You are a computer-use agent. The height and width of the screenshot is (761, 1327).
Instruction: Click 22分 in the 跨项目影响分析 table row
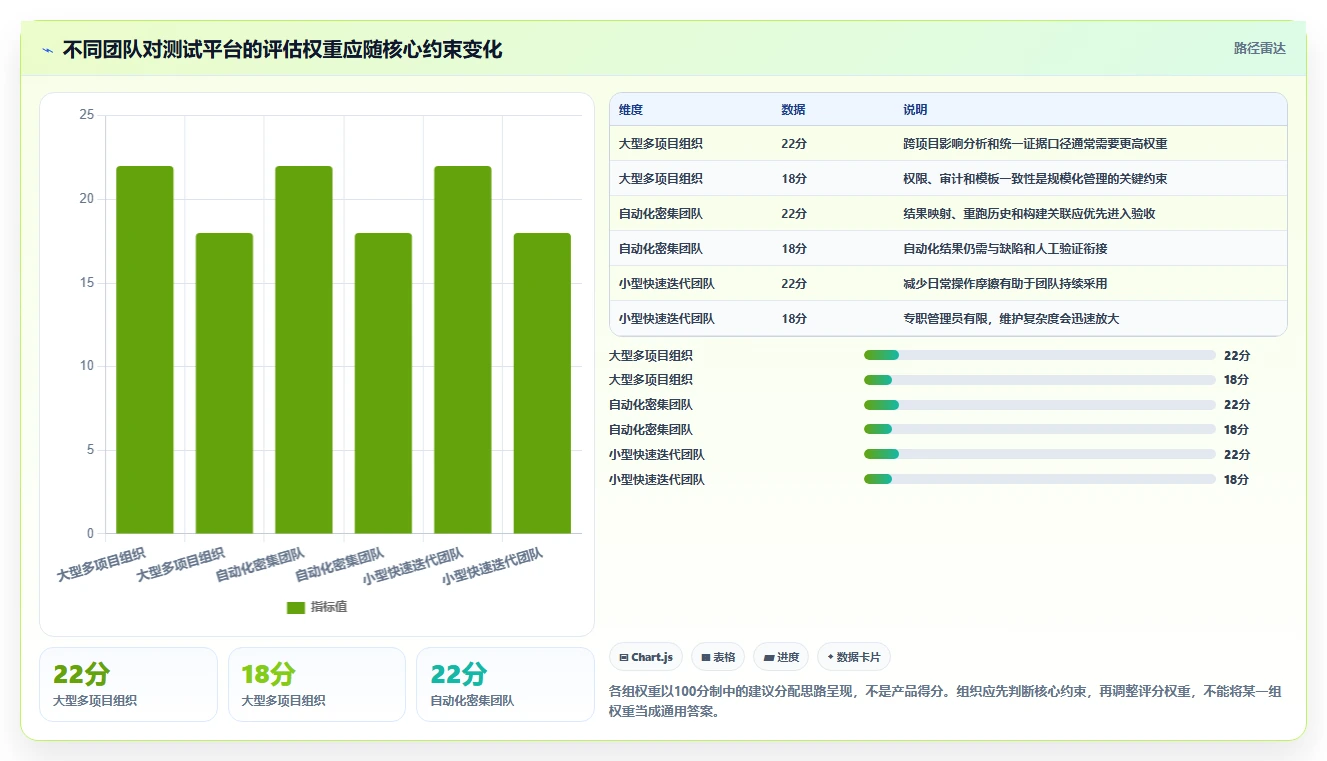pos(794,144)
